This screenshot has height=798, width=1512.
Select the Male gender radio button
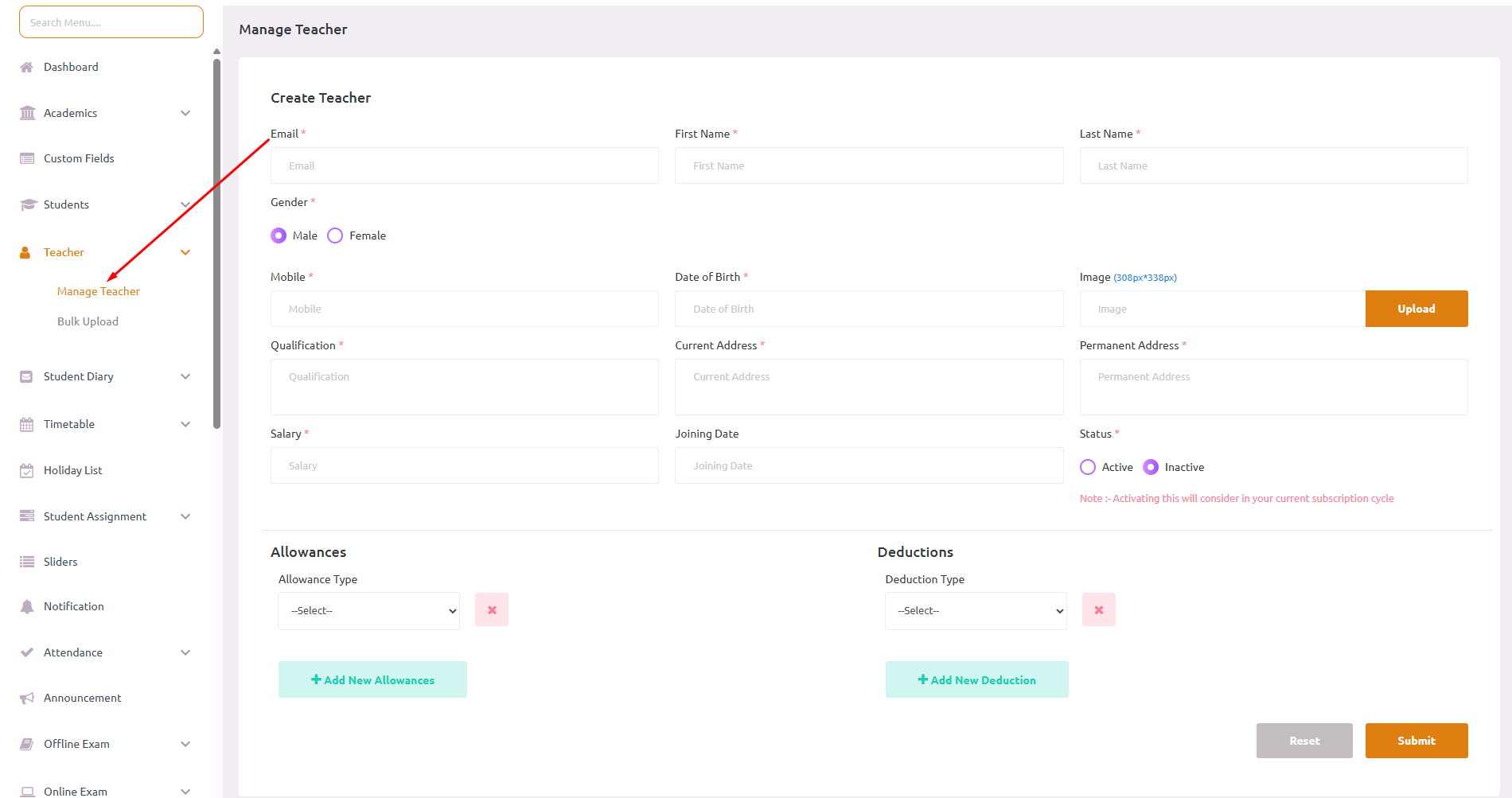pos(279,236)
